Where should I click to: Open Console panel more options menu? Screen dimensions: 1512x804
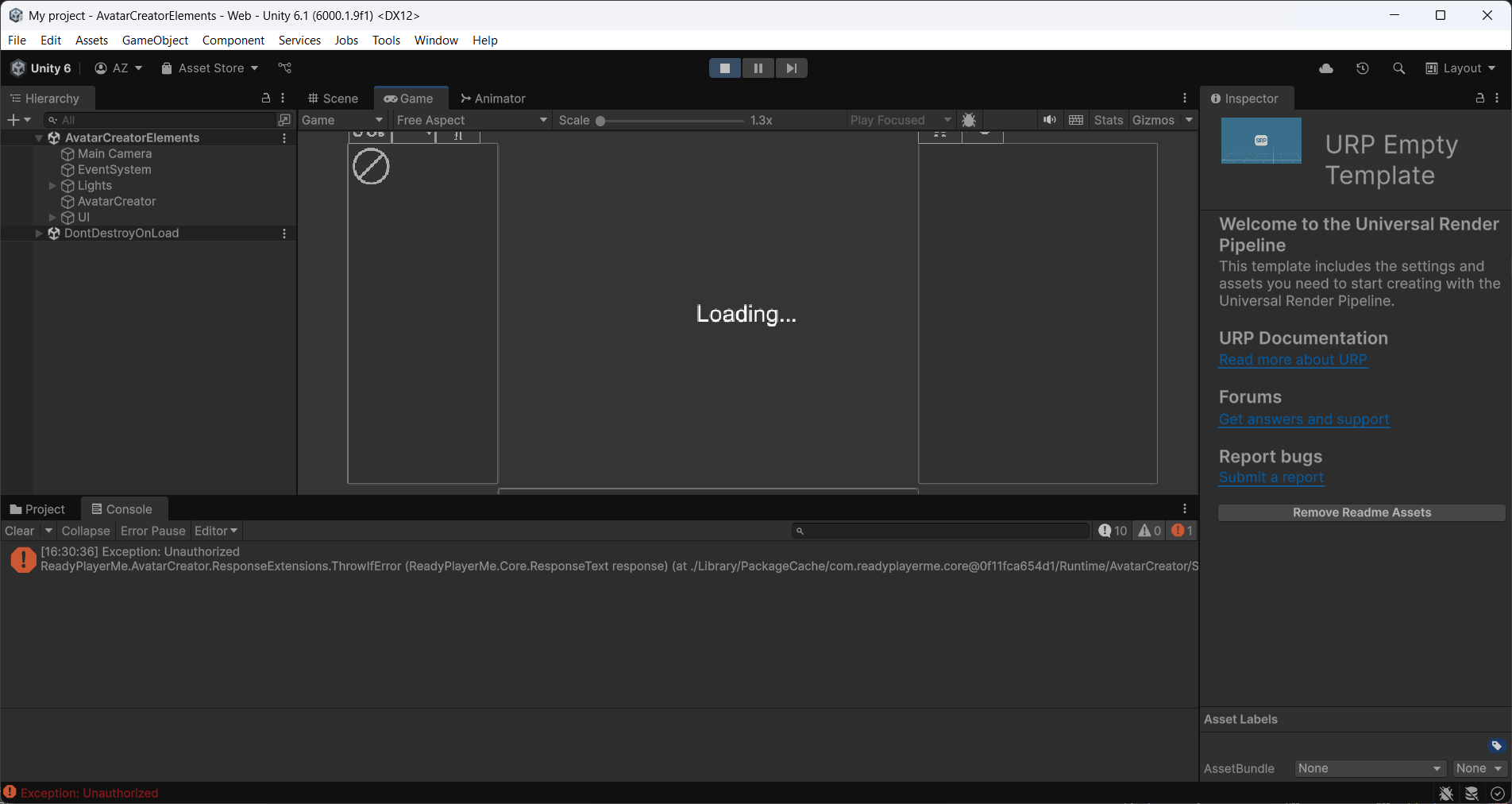pos(1185,509)
